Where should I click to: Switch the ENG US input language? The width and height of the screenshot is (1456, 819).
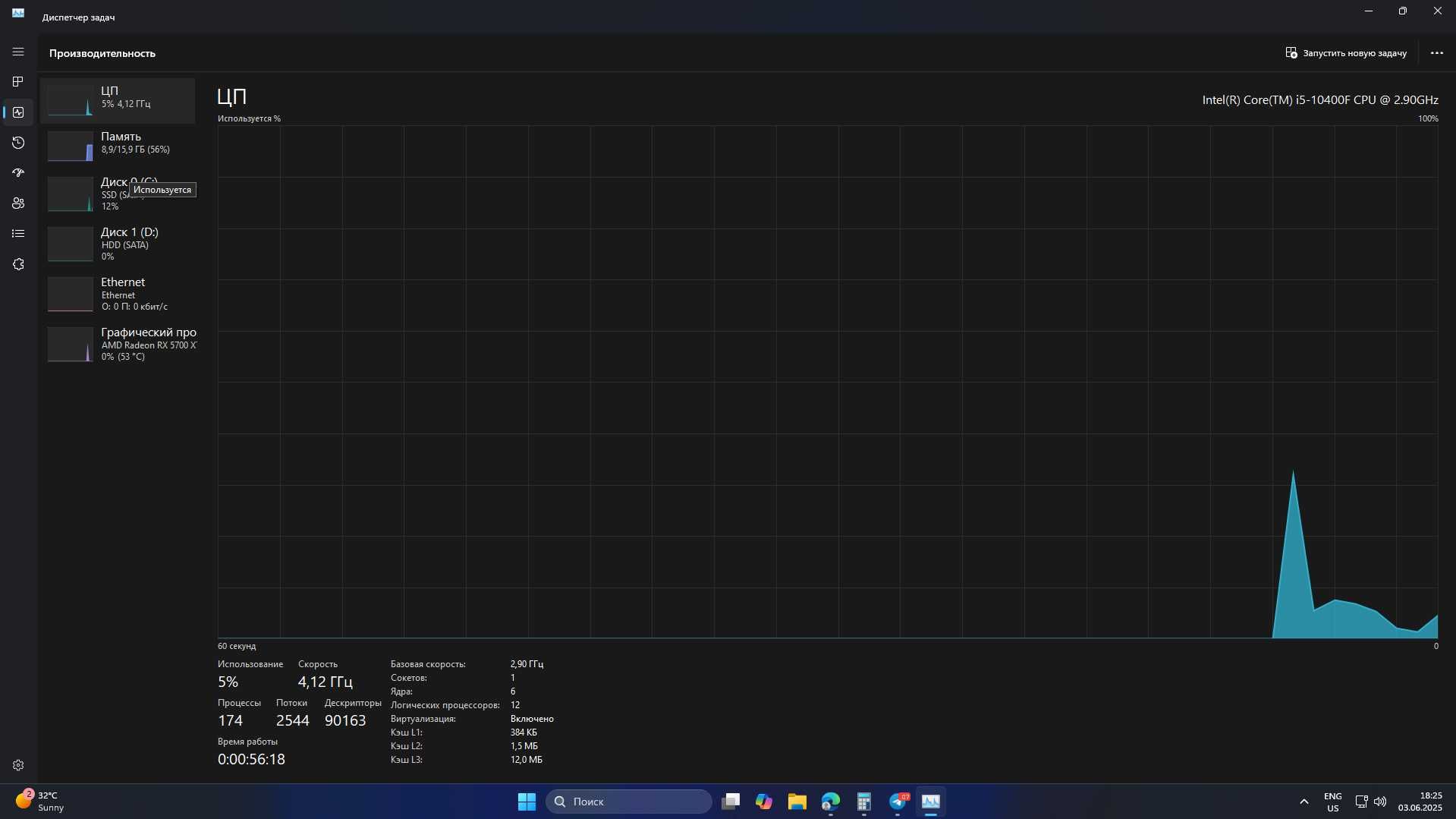(x=1332, y=802)
